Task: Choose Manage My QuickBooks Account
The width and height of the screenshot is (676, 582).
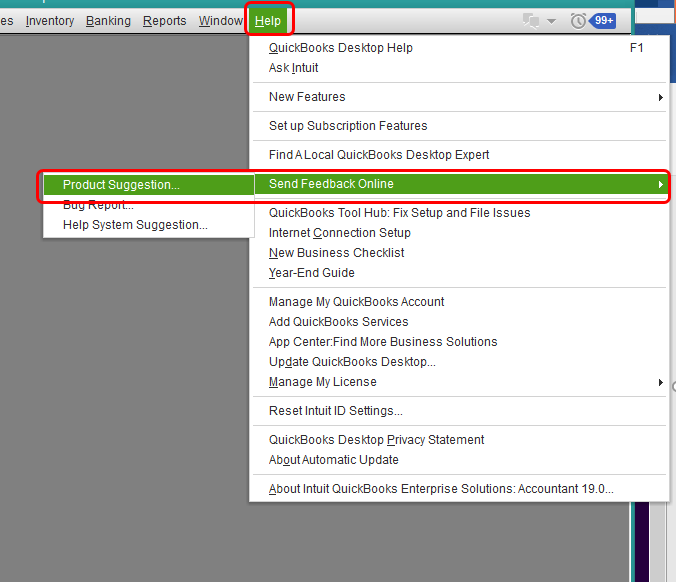Action: point(460,301)
